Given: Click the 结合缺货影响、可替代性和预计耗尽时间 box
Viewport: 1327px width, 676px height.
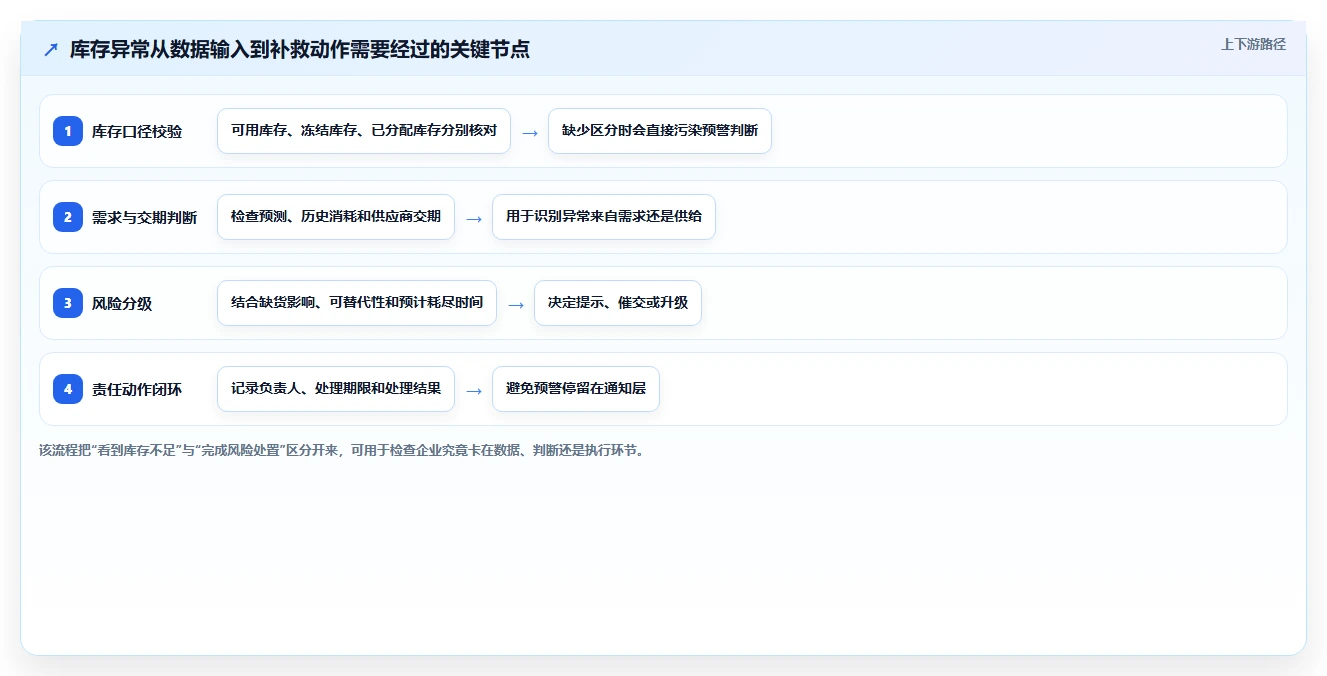Looking at the screenshot, I should point(357,303).
